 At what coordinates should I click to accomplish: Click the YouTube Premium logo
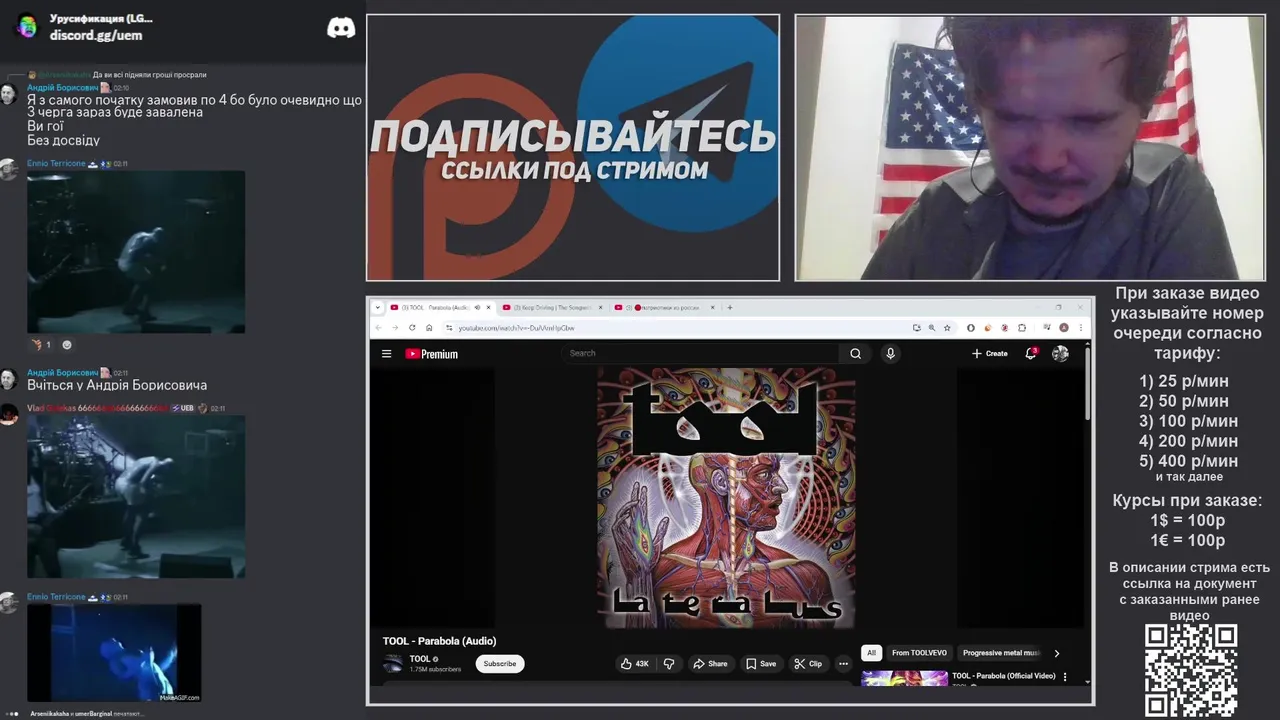coord(431,353)
